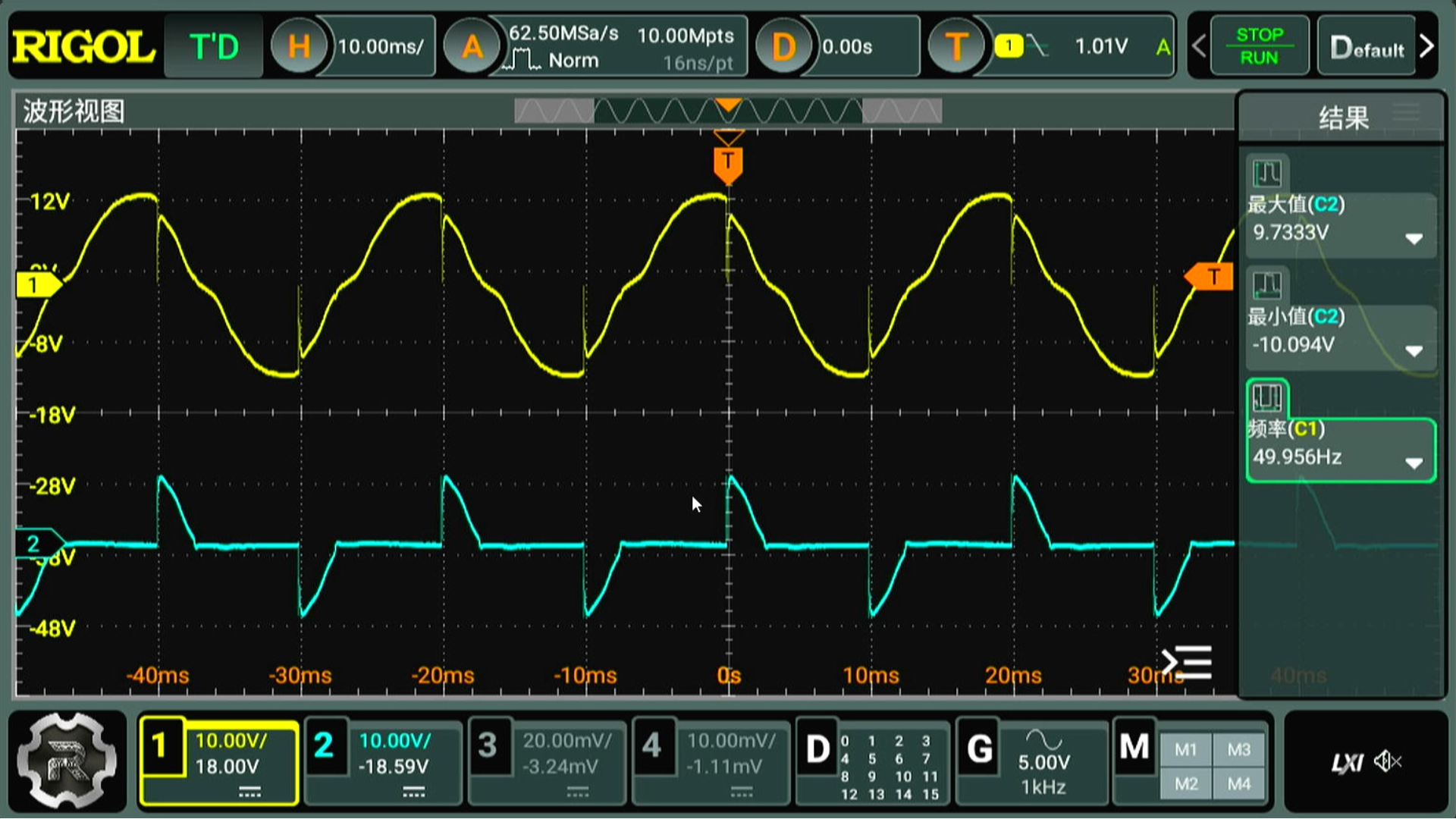Click the orange A acquisition icon
This screenshot has width=1456, height=819.
click(x=472, y=47)
